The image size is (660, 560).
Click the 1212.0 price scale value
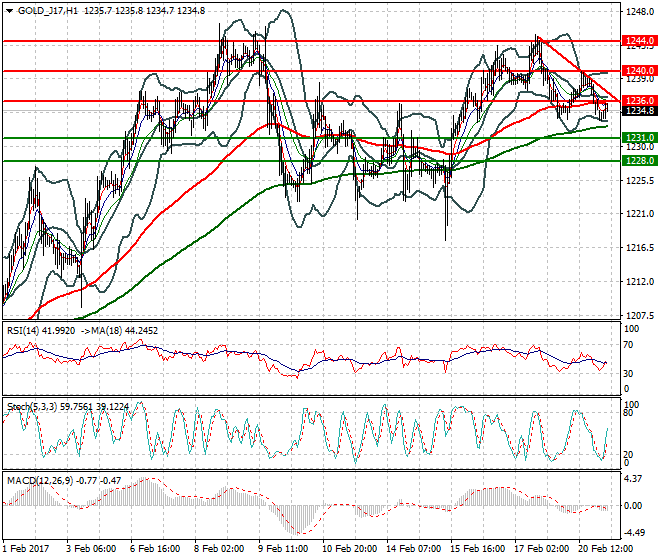[x=640, y=281]
